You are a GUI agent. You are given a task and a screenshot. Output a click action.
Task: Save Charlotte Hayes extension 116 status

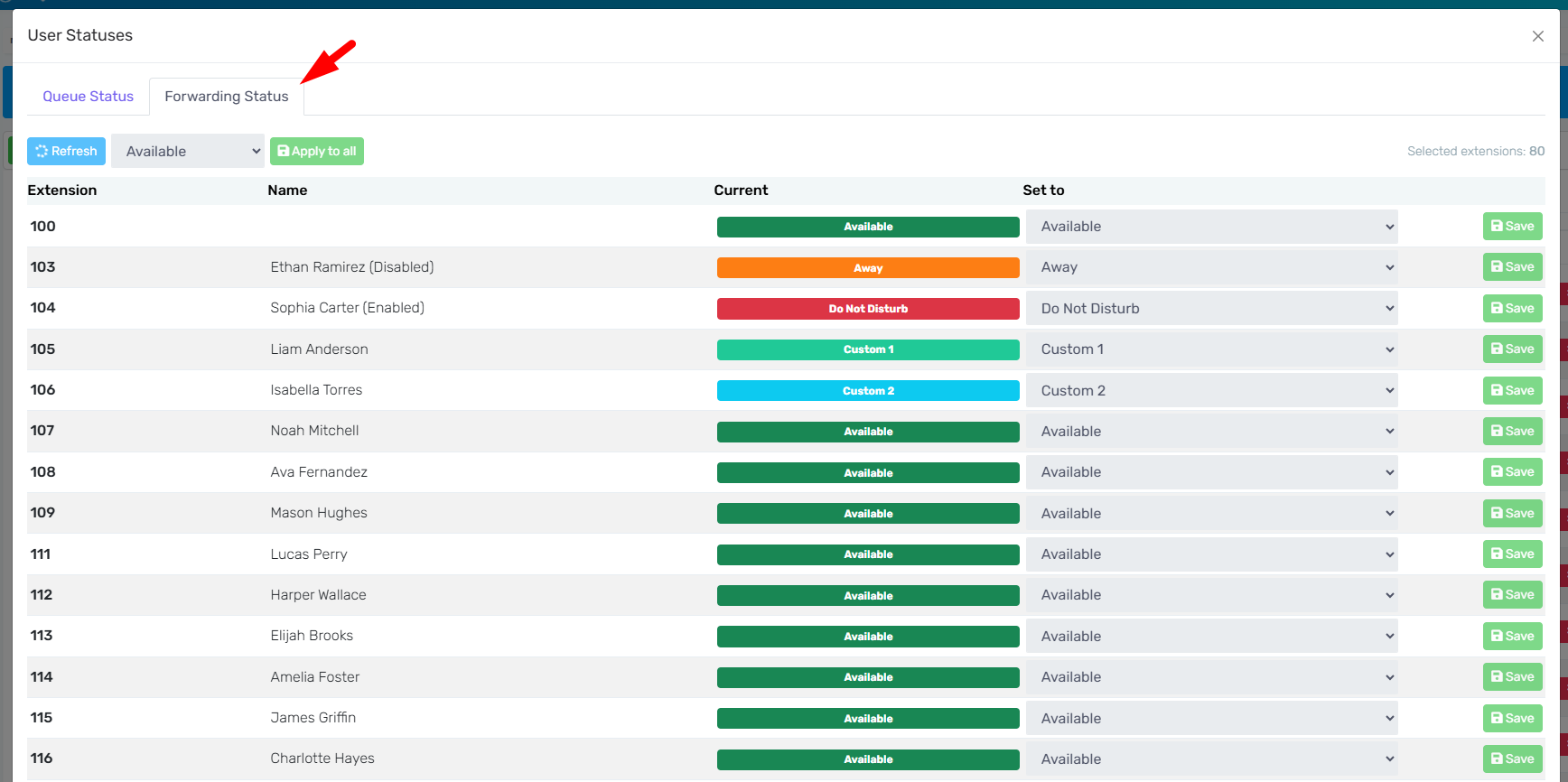point(1512,759)
